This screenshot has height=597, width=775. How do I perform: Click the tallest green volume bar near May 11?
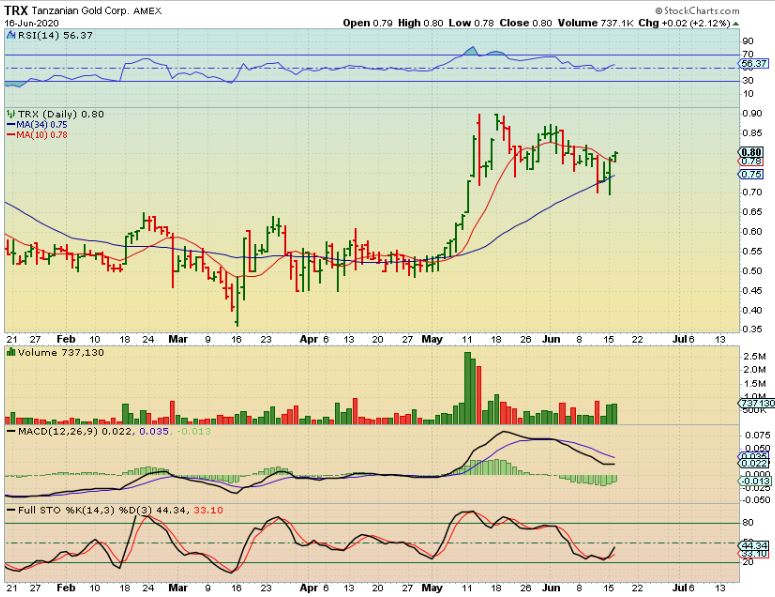(467, 388)
